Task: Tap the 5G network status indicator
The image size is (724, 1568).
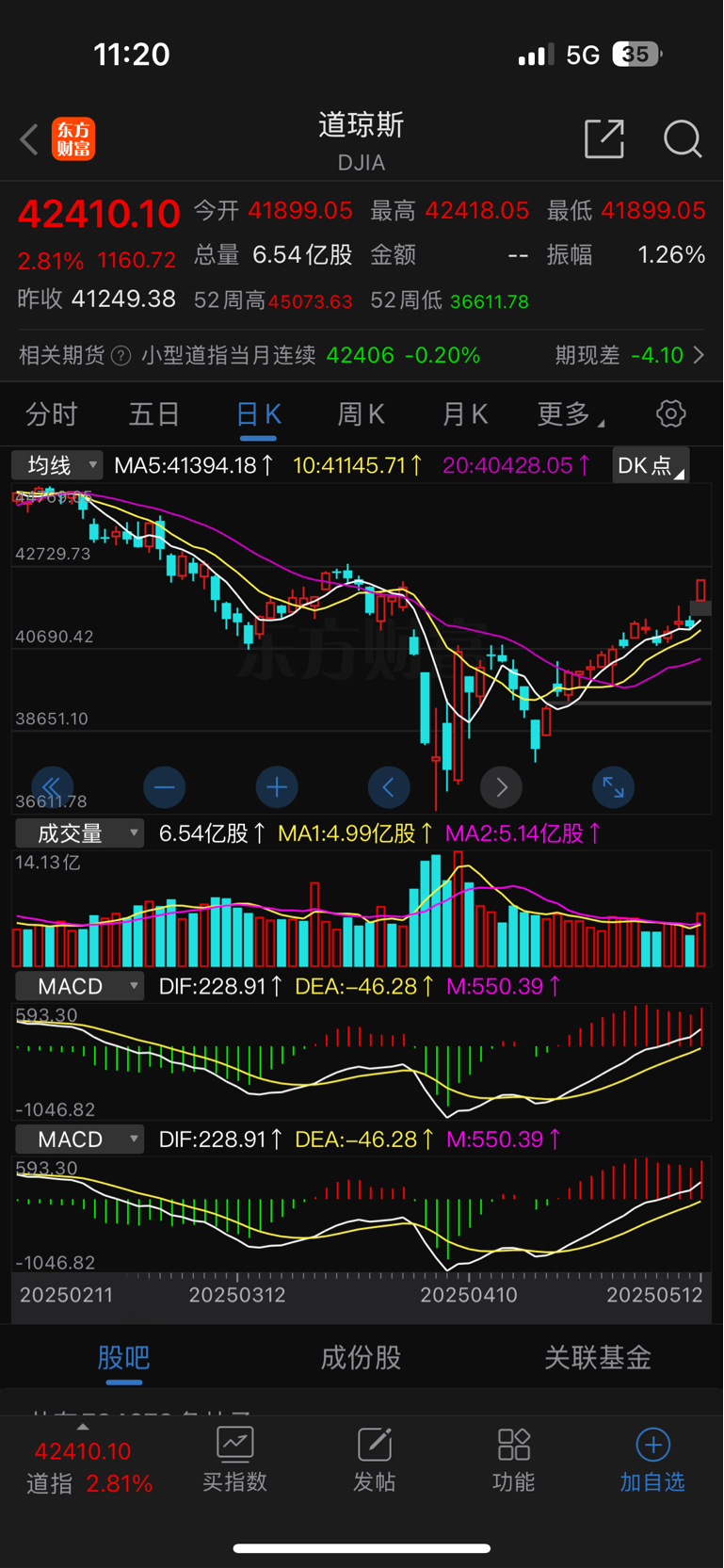Action: pyautogui.click(x=583, y=56)
